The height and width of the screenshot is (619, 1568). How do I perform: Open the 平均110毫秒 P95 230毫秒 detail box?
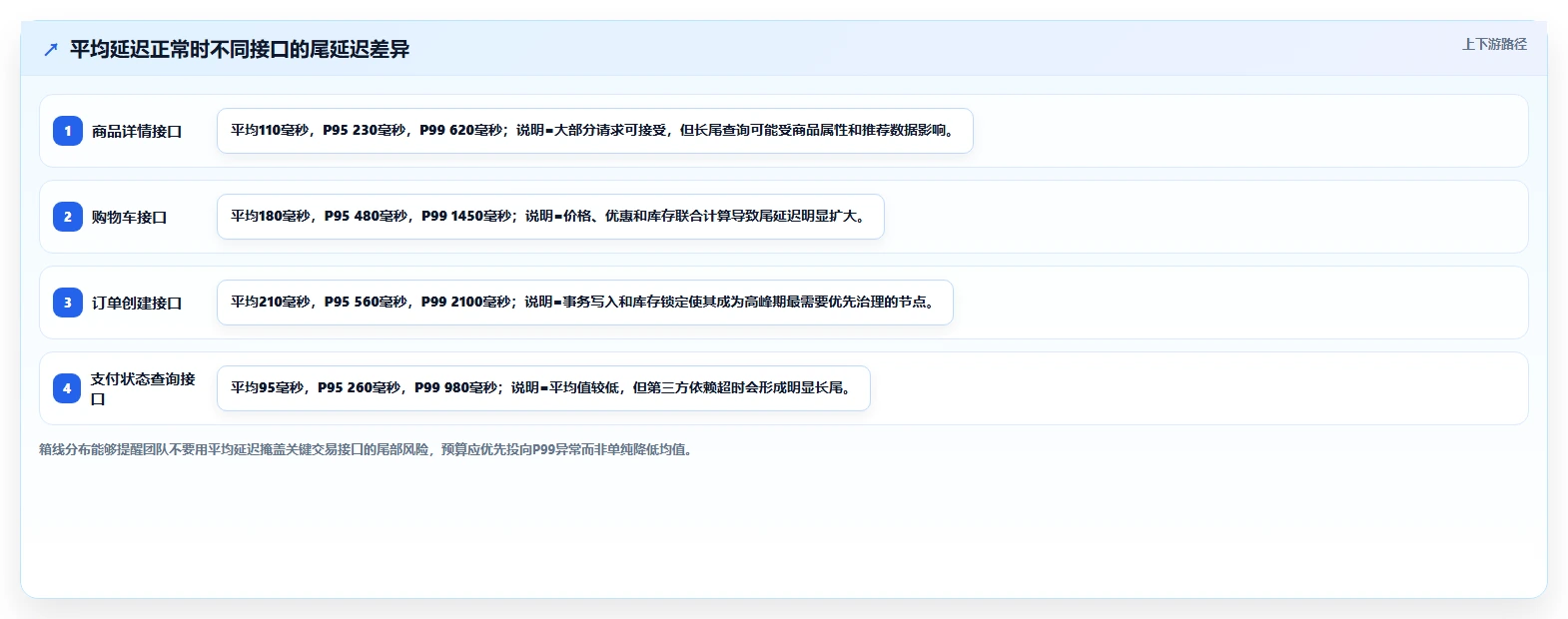pos(595,131)
